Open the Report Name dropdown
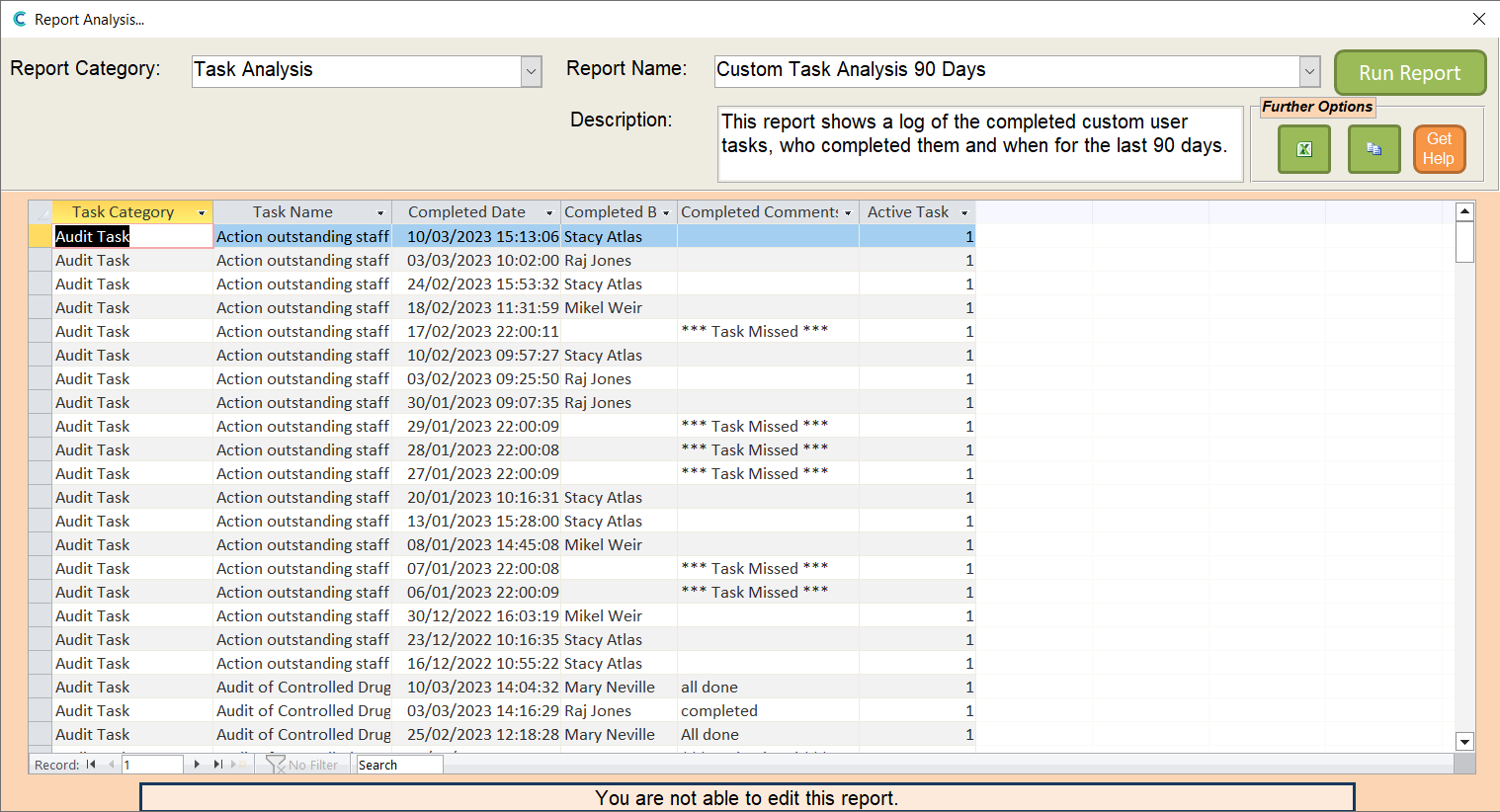1500x812 pixels. [x=1309, y=71]
